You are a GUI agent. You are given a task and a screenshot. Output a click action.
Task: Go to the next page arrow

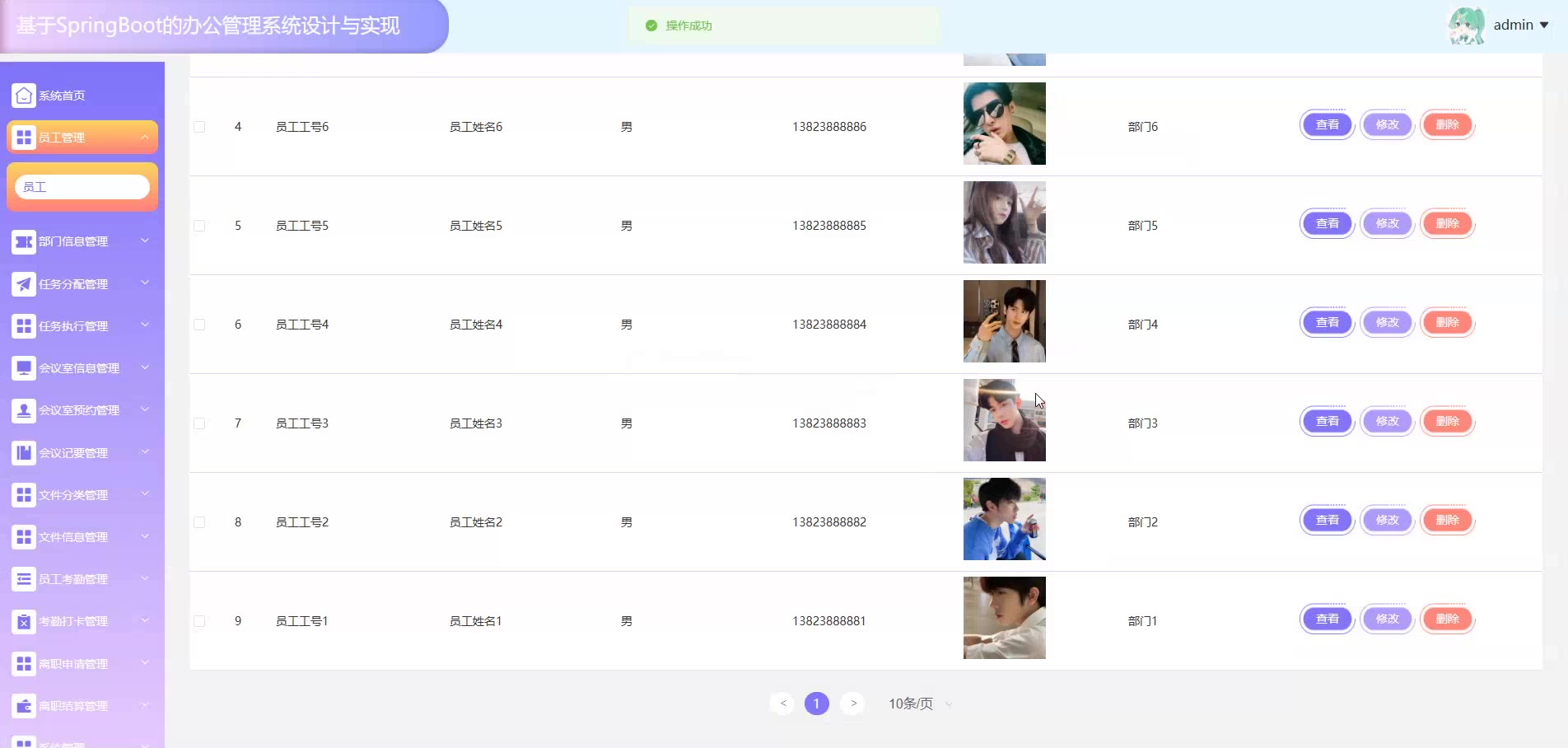click(853, 704)
